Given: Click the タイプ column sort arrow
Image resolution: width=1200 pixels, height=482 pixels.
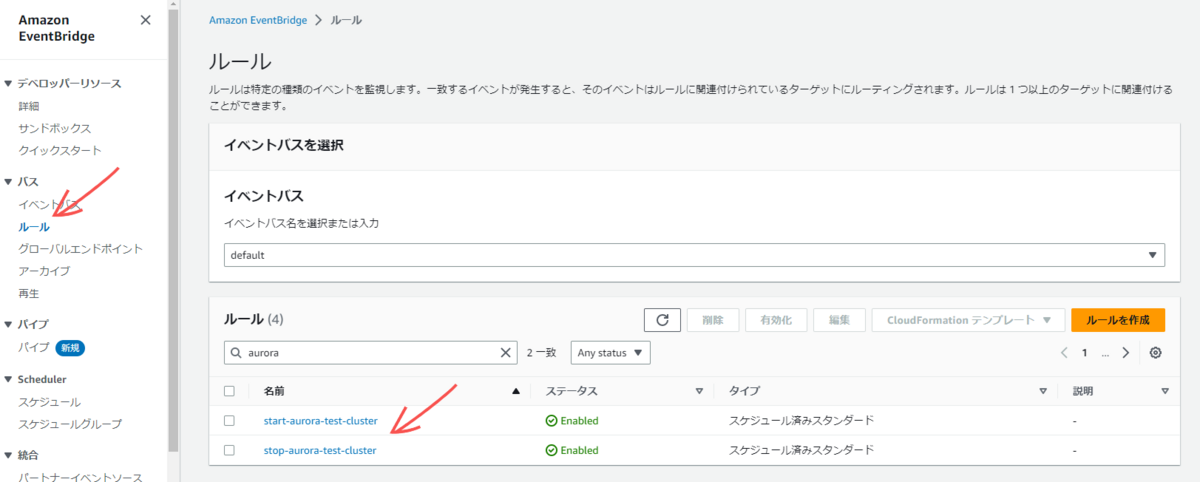Looking at the screenshot, I should coord(1043,391).
